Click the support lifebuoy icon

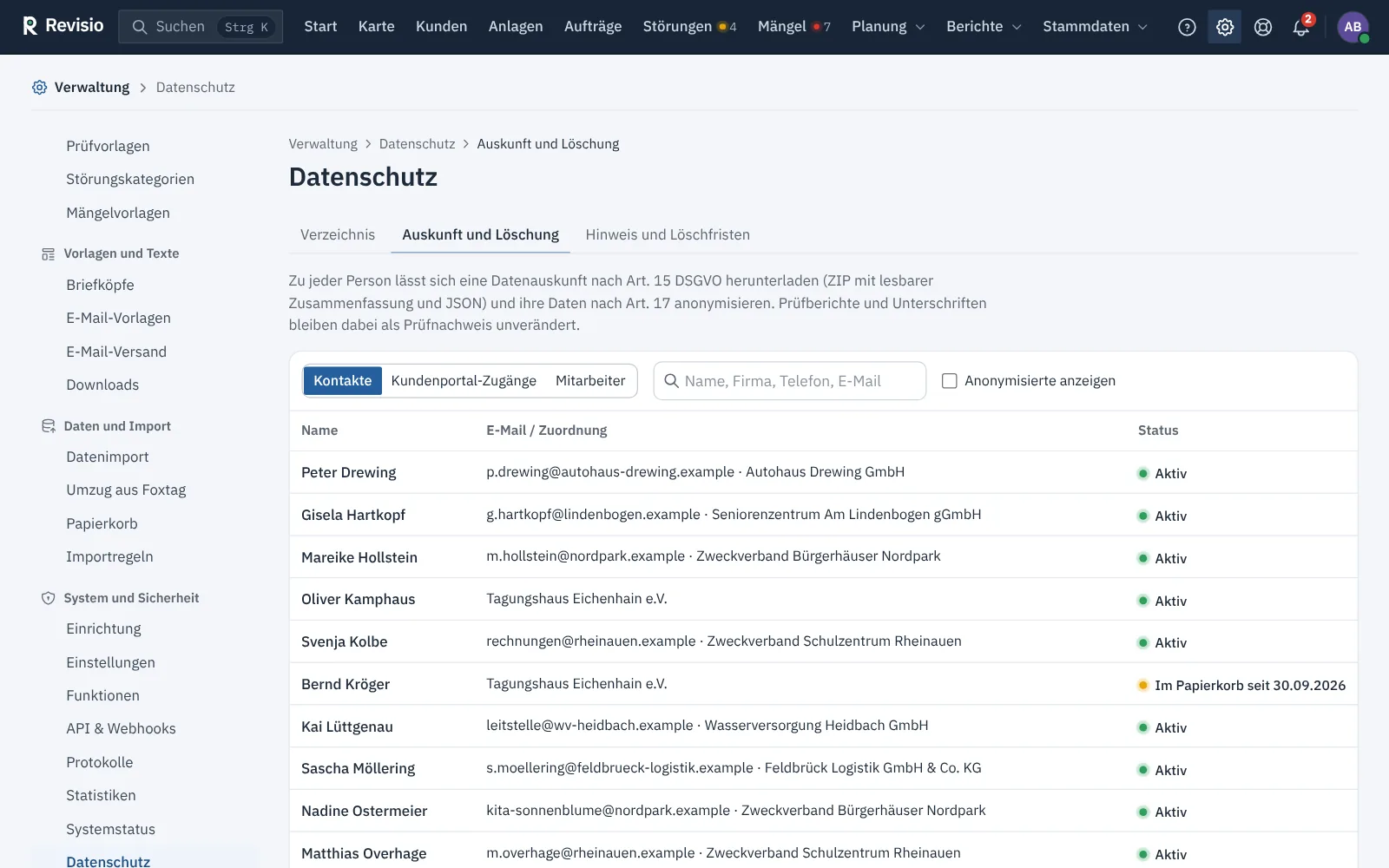point(1263,27)
